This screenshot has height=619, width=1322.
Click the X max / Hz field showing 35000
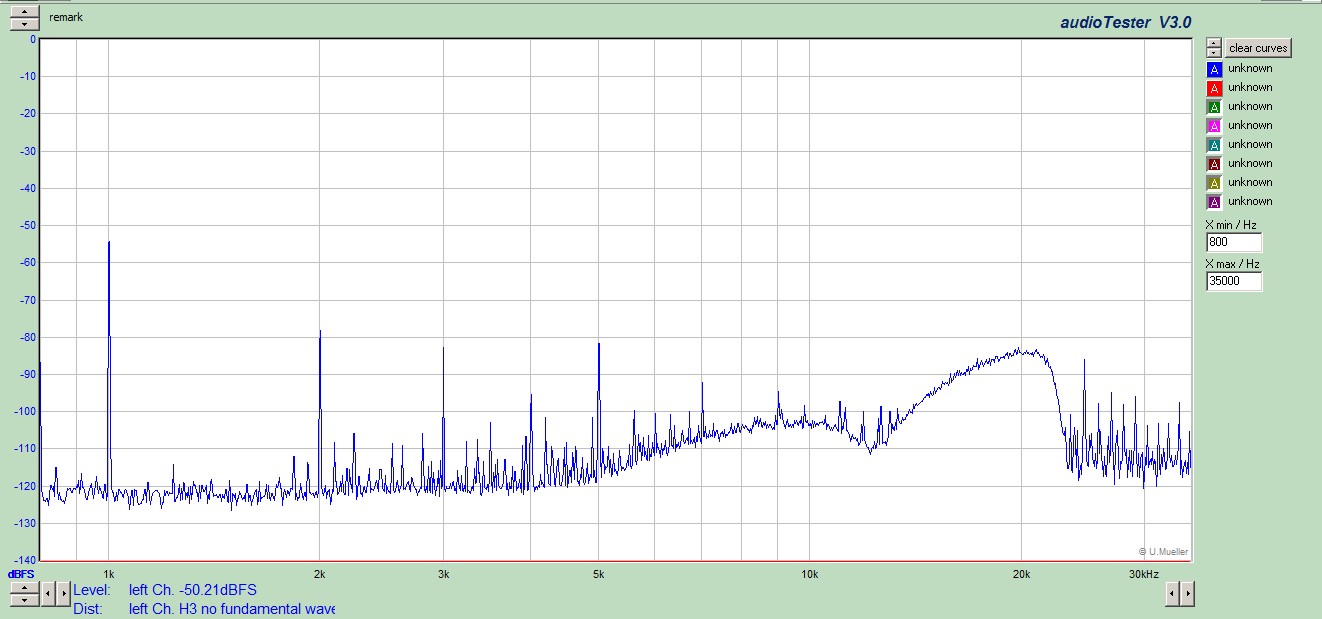pyautogui.click(x=1234, y=282)
